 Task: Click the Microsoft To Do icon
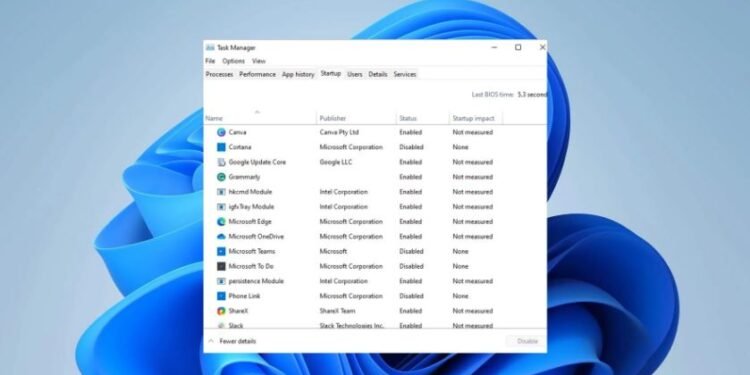[221, 266]
